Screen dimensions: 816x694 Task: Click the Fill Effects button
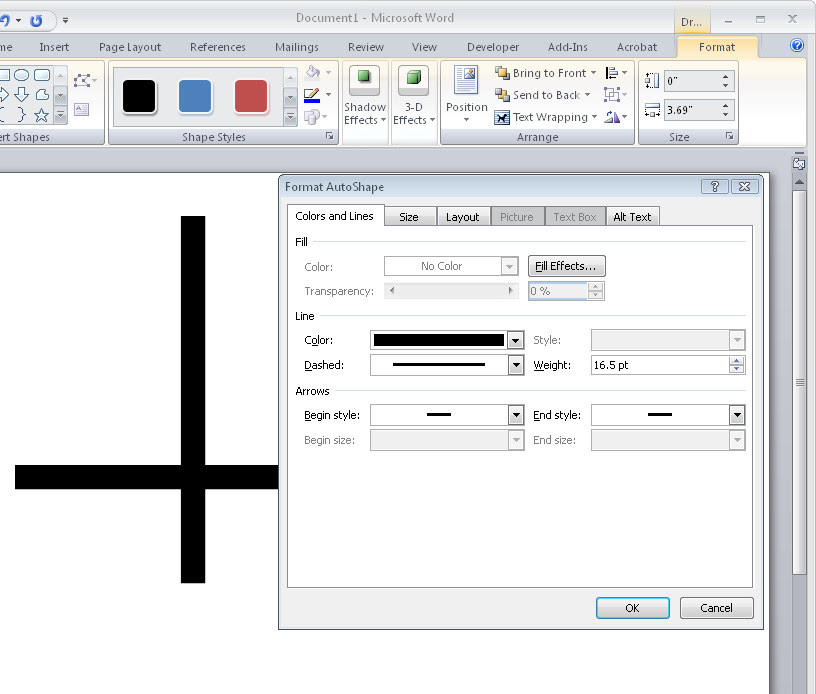point(567,266)
